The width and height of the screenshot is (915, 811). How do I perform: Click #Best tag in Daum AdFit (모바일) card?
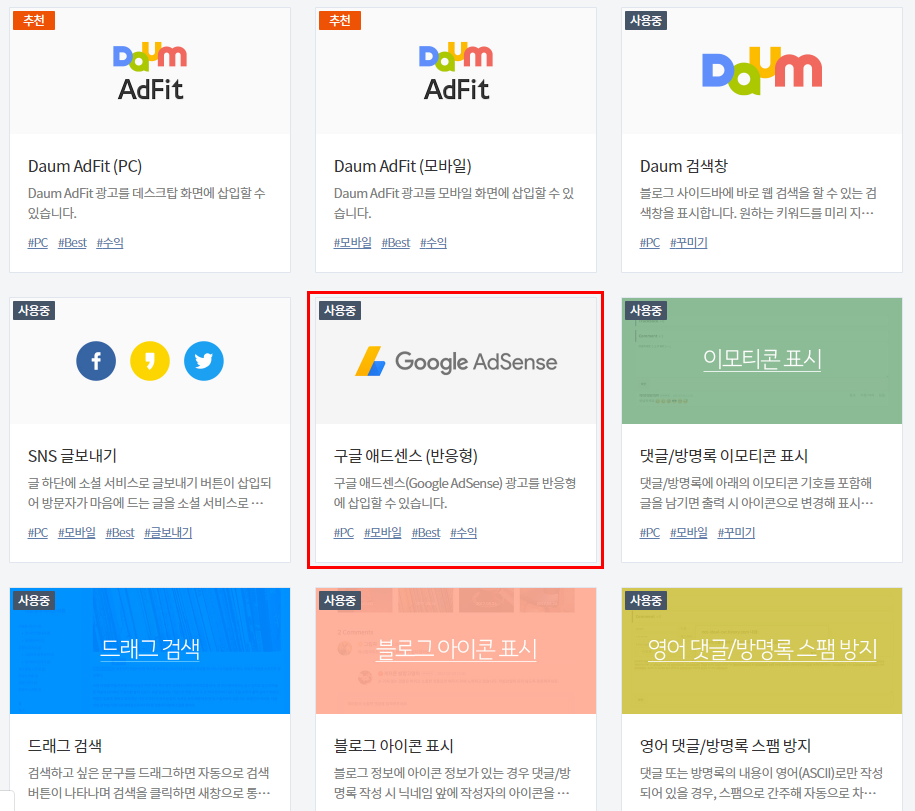pos(396,243)
